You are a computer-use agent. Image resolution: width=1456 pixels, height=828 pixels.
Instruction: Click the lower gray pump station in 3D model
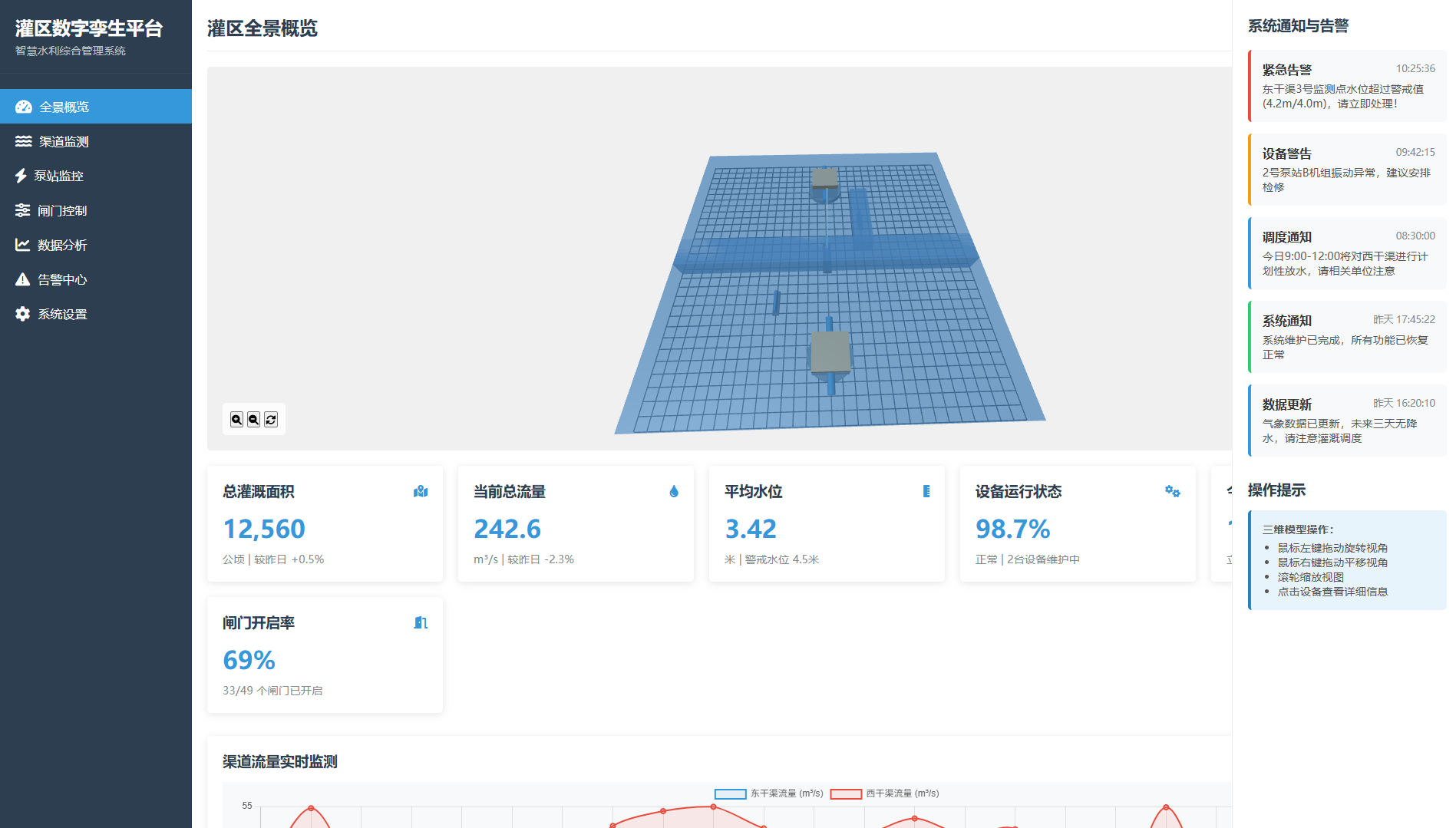point(830,352)
